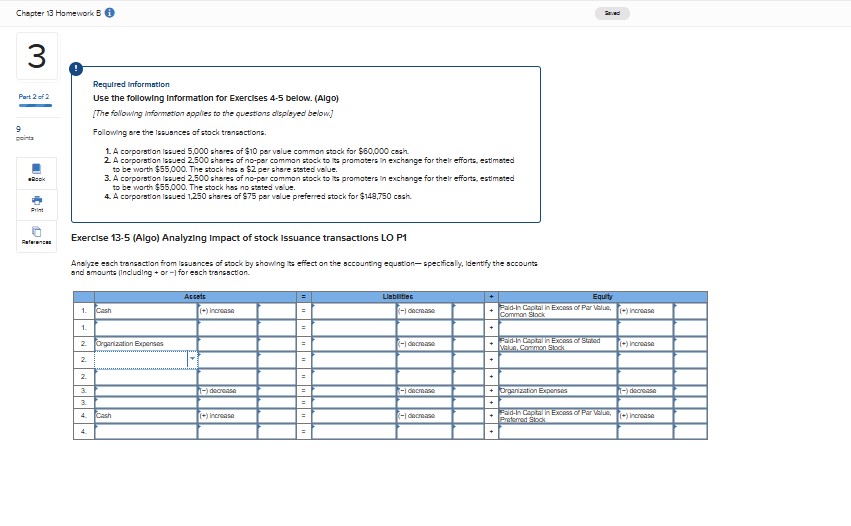Viewport: 851px width, 526px height.
Task: Select Organization Expenses cell in the Assets column
Action: coord(146,344)
